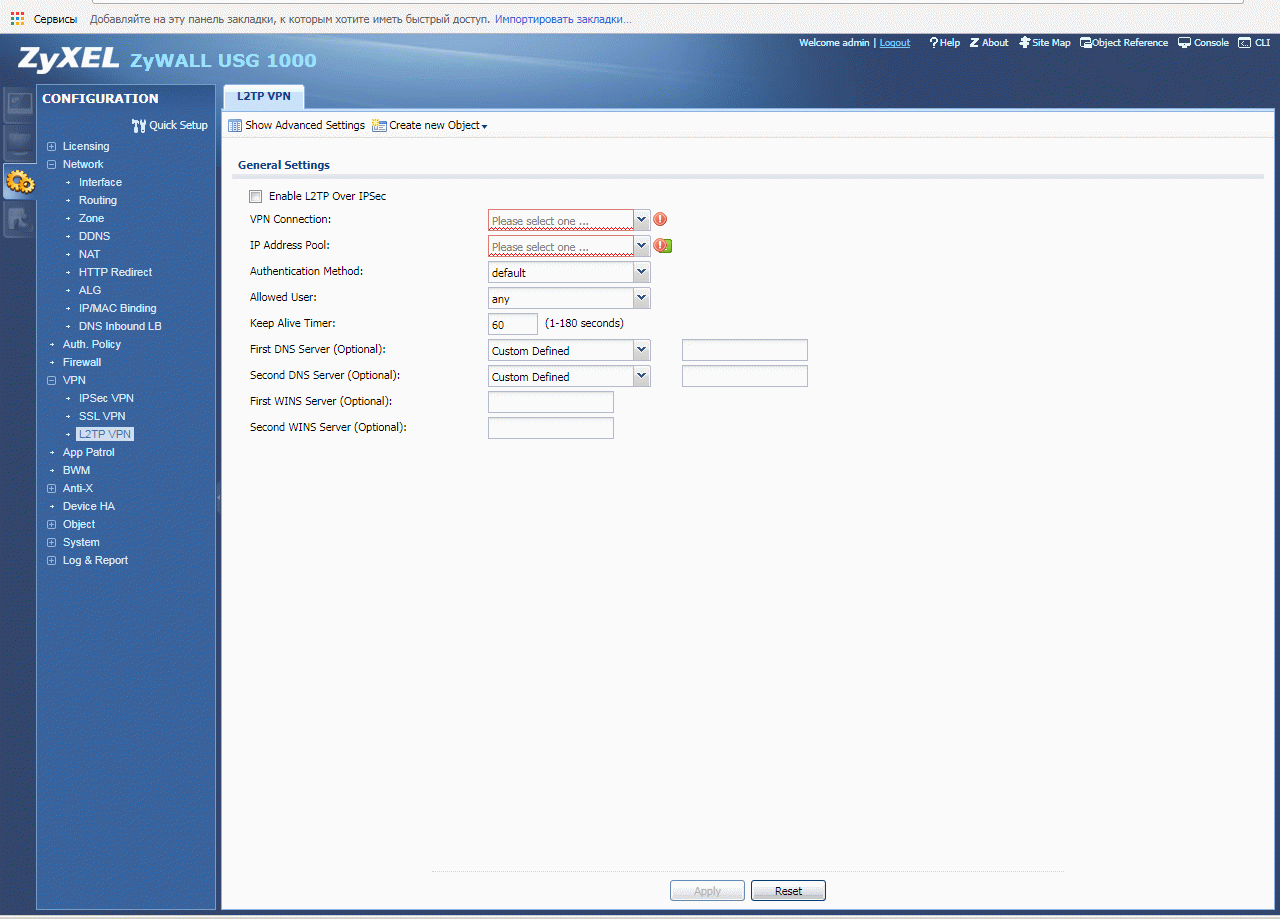
Task: Open Device HA in the sidebar
Action: point(88,506)
